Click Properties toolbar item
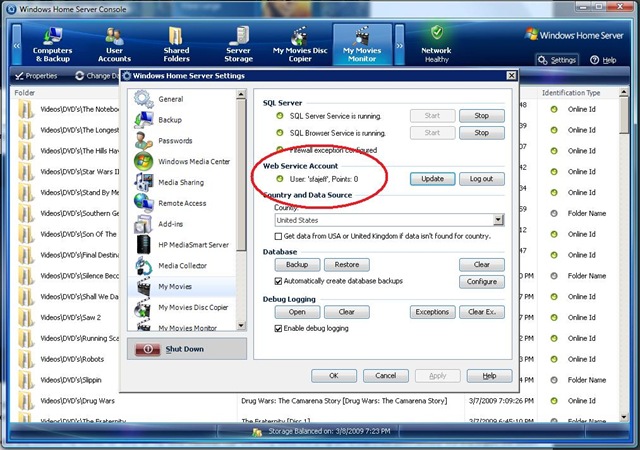 [x=36, y=76]
